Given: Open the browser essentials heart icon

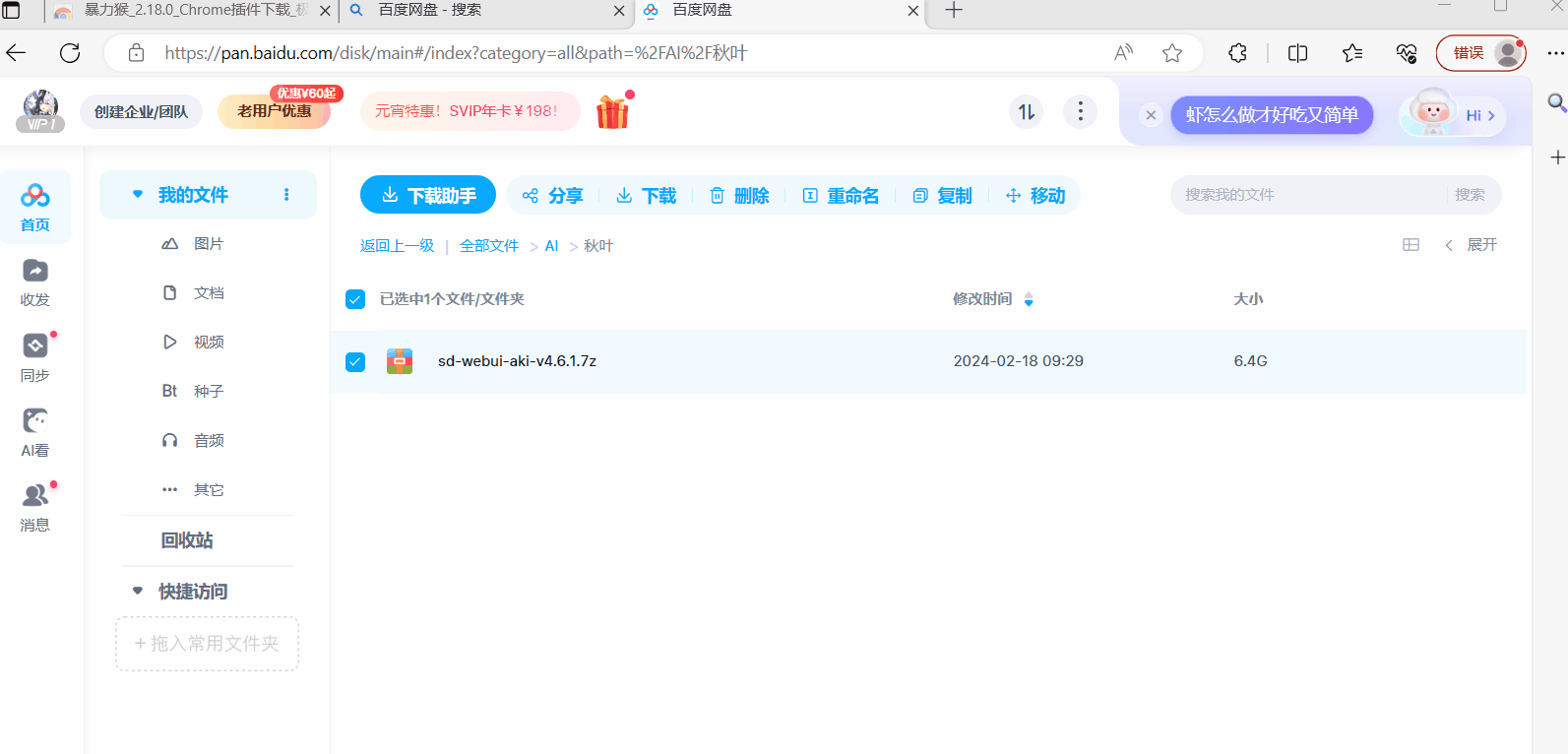Looking at the screenshot, I should (1407, 53).
